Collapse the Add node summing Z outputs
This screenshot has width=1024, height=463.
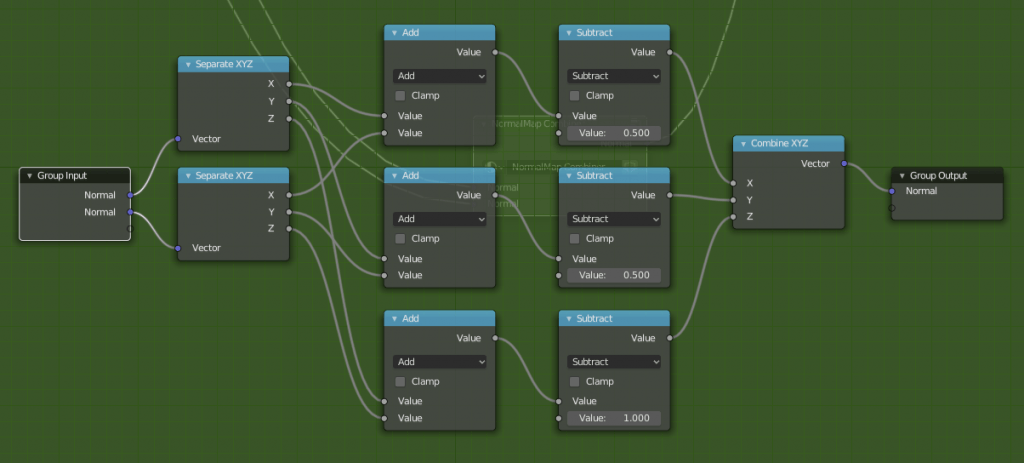(394, 319)
